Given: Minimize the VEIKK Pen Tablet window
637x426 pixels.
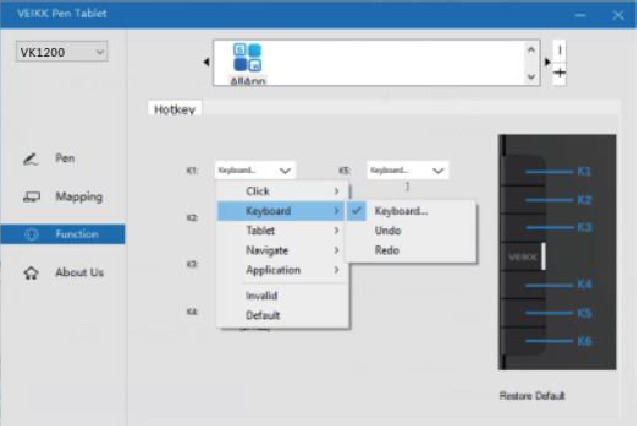Looking at the screenshot, I should point(580,15).
